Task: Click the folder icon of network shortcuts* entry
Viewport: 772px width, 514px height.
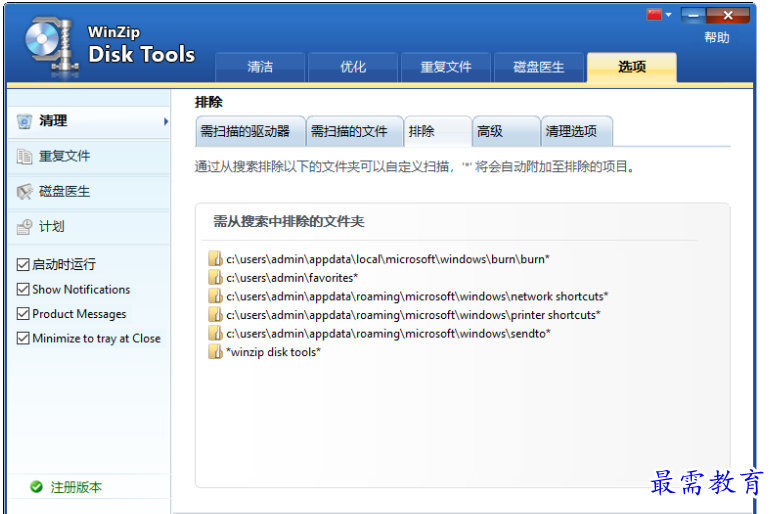Action: (215, 296)
